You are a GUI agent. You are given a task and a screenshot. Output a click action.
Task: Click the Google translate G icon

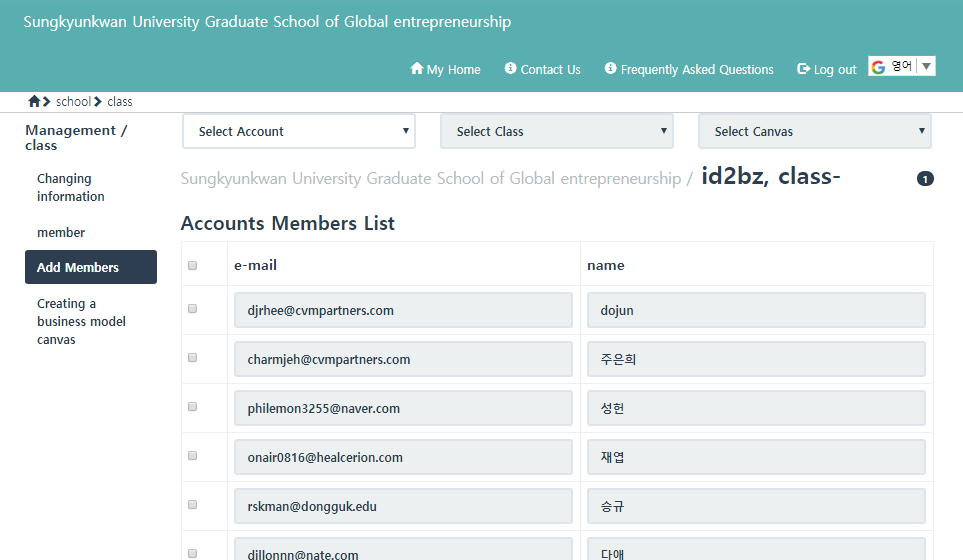click(x=879, y=66)
